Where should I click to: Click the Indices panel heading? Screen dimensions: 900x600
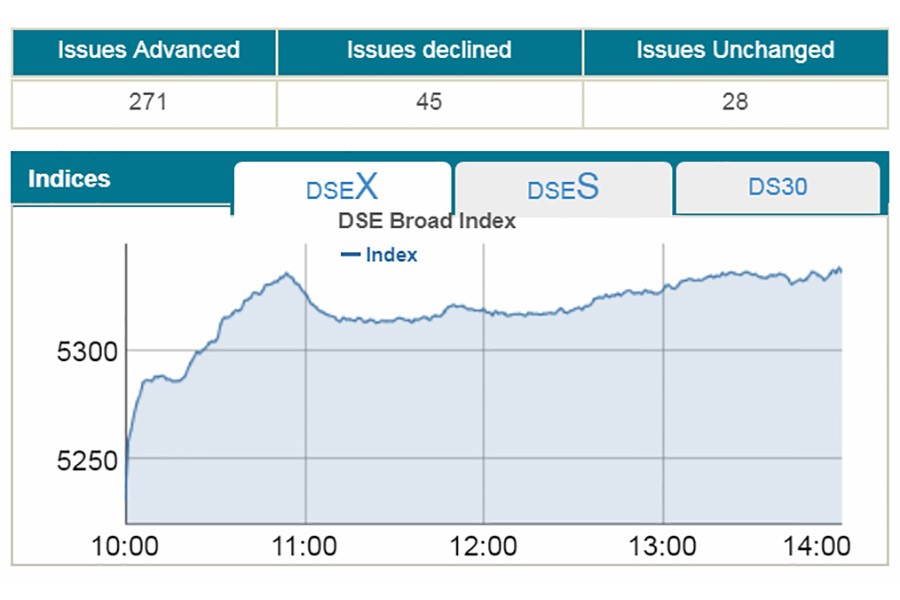tap(69, 180)
